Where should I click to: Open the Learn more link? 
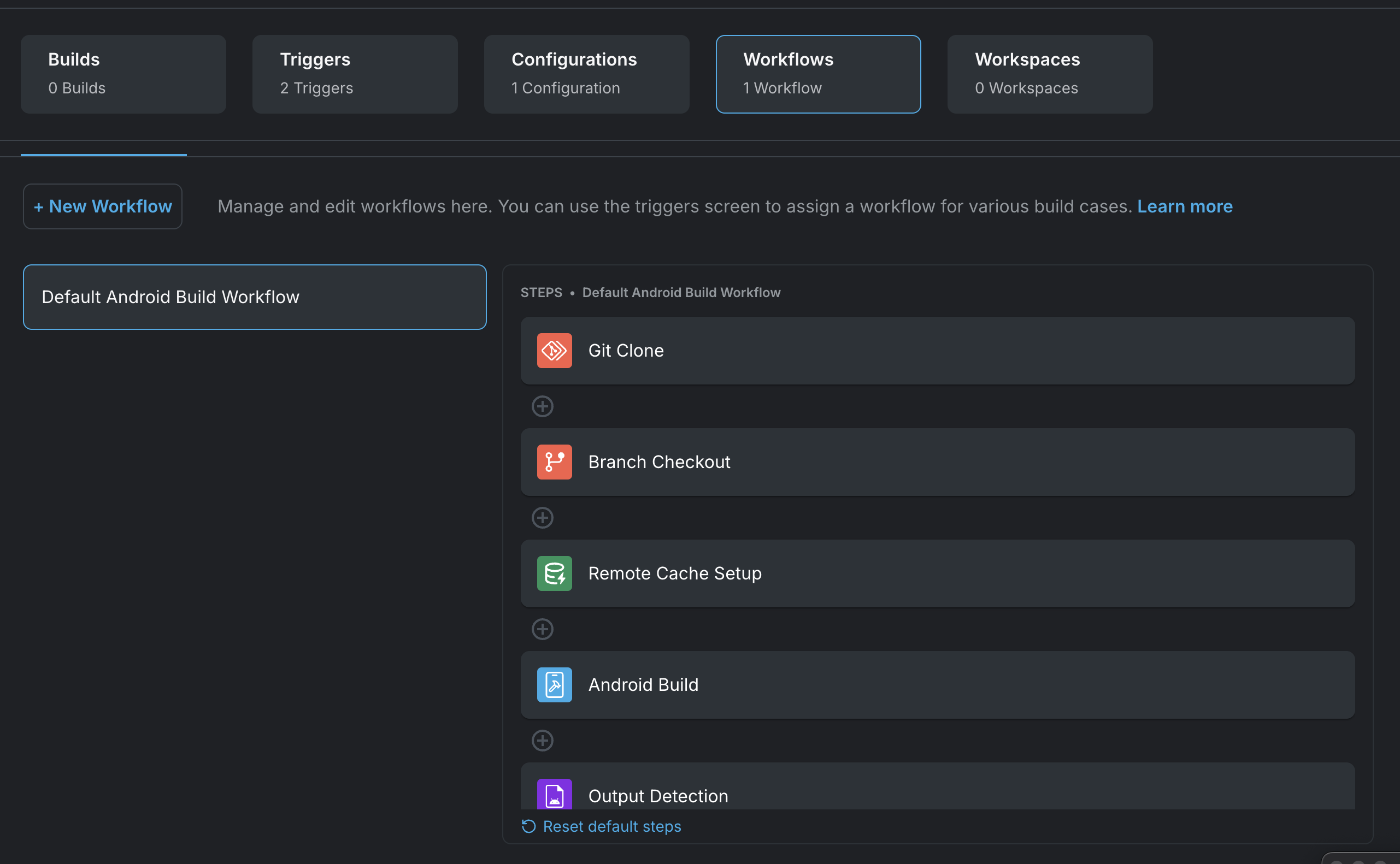1184,206
